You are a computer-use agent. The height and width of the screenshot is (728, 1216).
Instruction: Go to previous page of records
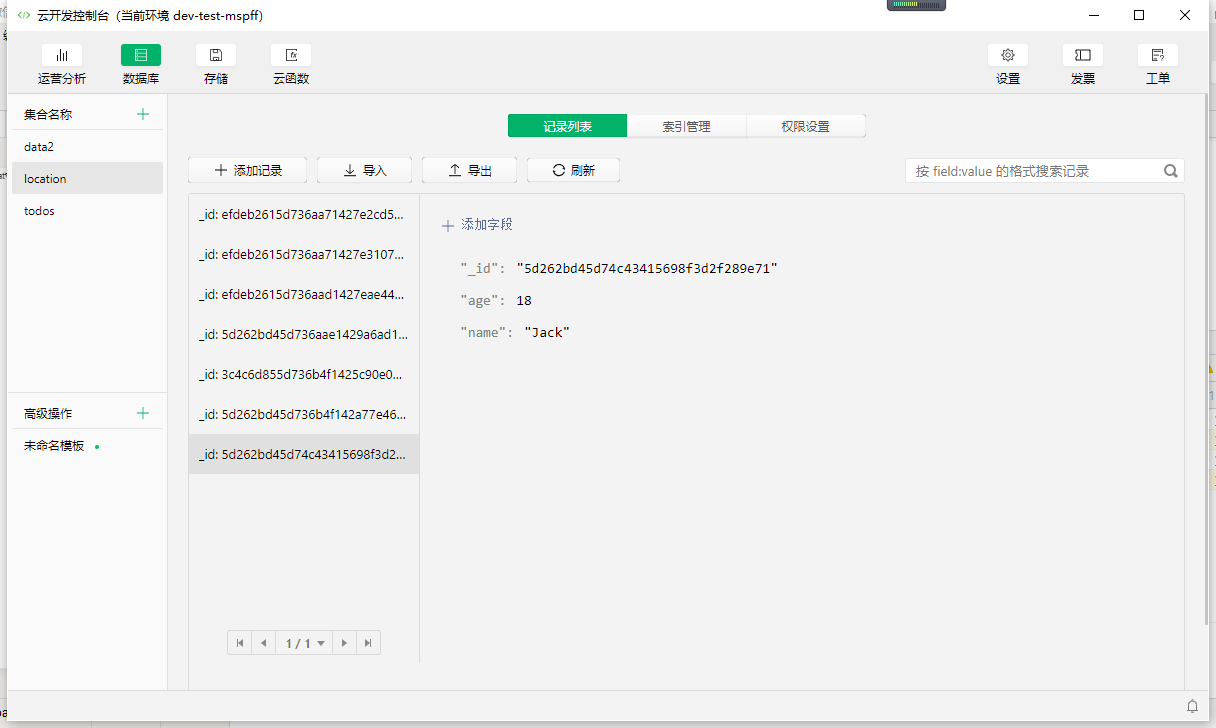pyautogui.click(x=264, y=643)
